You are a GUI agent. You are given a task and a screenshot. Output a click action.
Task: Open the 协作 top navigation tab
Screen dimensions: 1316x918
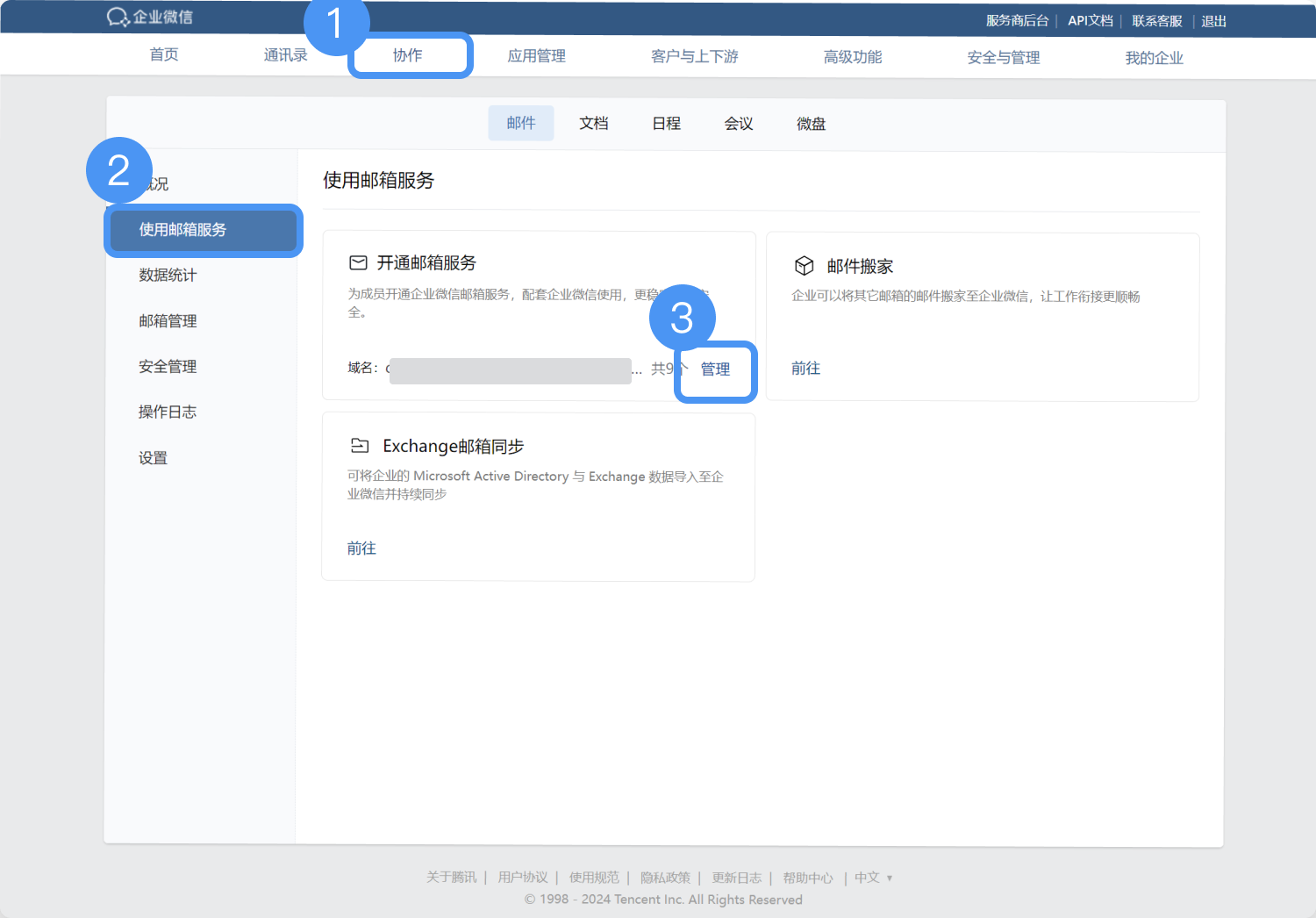[x=408, y=55]
